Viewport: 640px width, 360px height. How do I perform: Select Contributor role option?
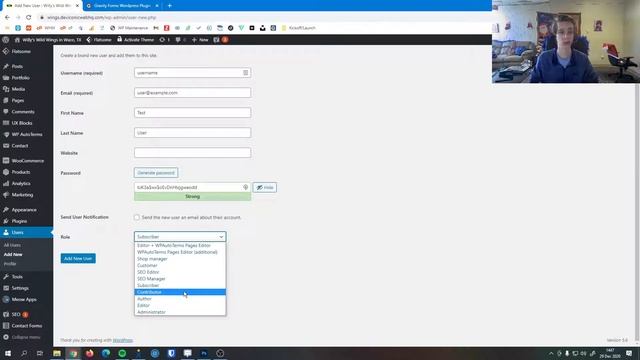coord(180,292)
